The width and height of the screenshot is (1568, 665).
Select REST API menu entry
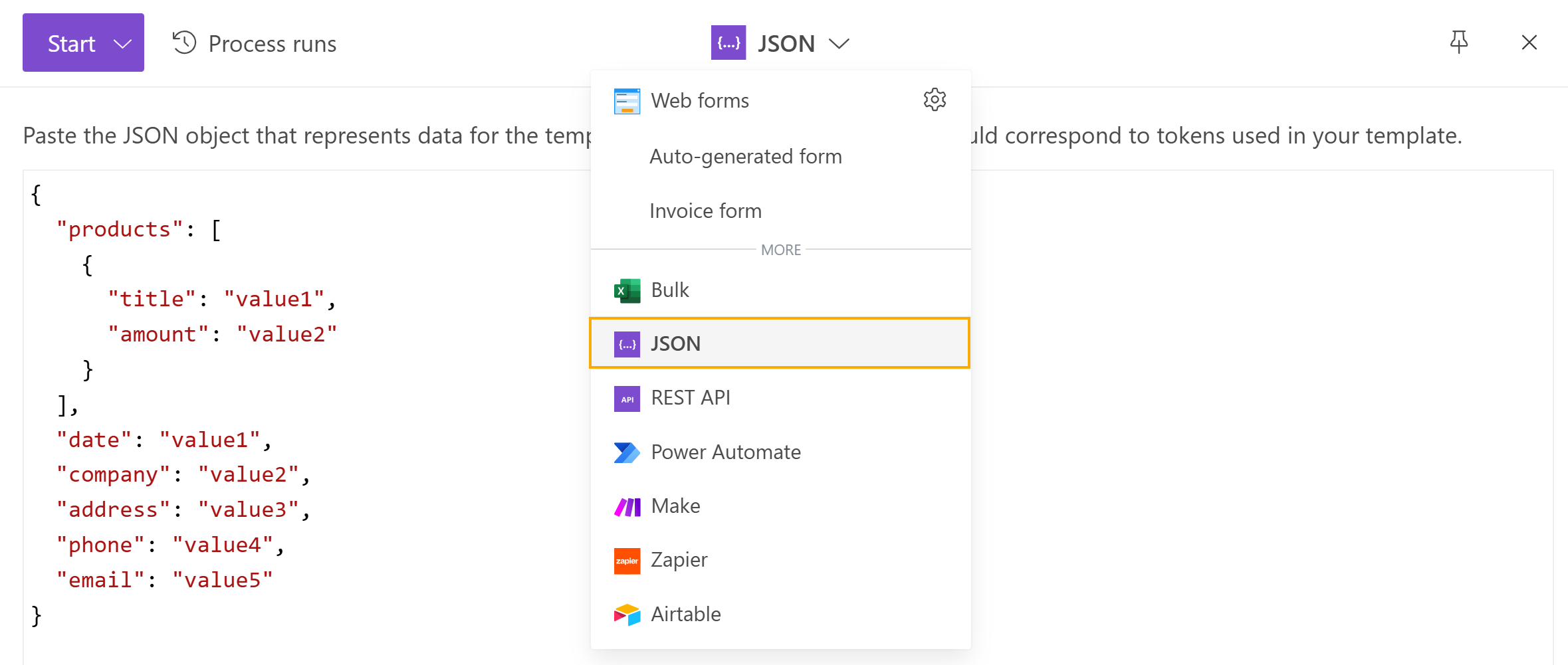(x=780, y=398)
